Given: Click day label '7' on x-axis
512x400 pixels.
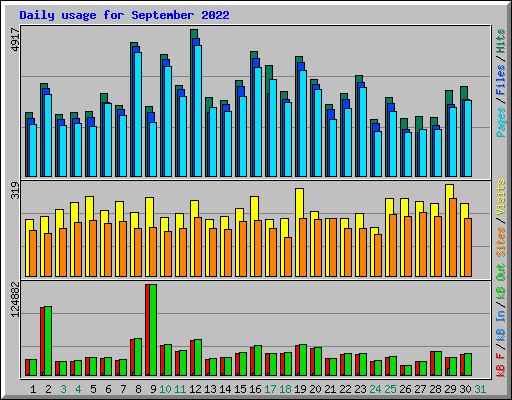Looking at the screenshot, I should pyautogui.click(x=123, y=389).
